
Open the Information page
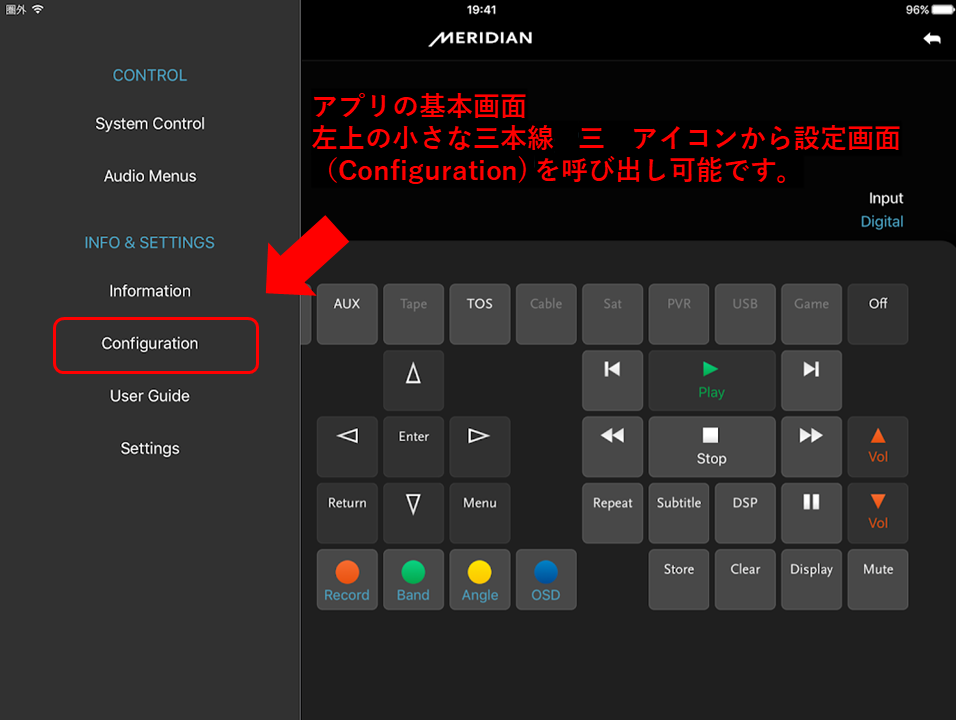(150, 291)
